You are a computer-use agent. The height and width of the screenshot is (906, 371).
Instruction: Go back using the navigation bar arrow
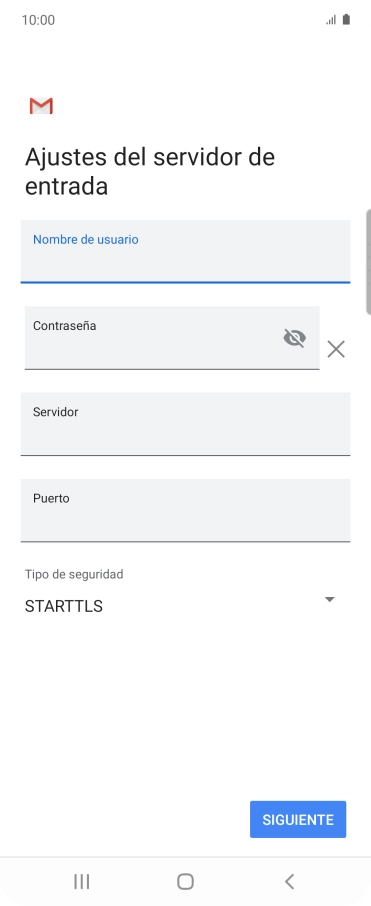pyautogui.click(x=290, y=881)
